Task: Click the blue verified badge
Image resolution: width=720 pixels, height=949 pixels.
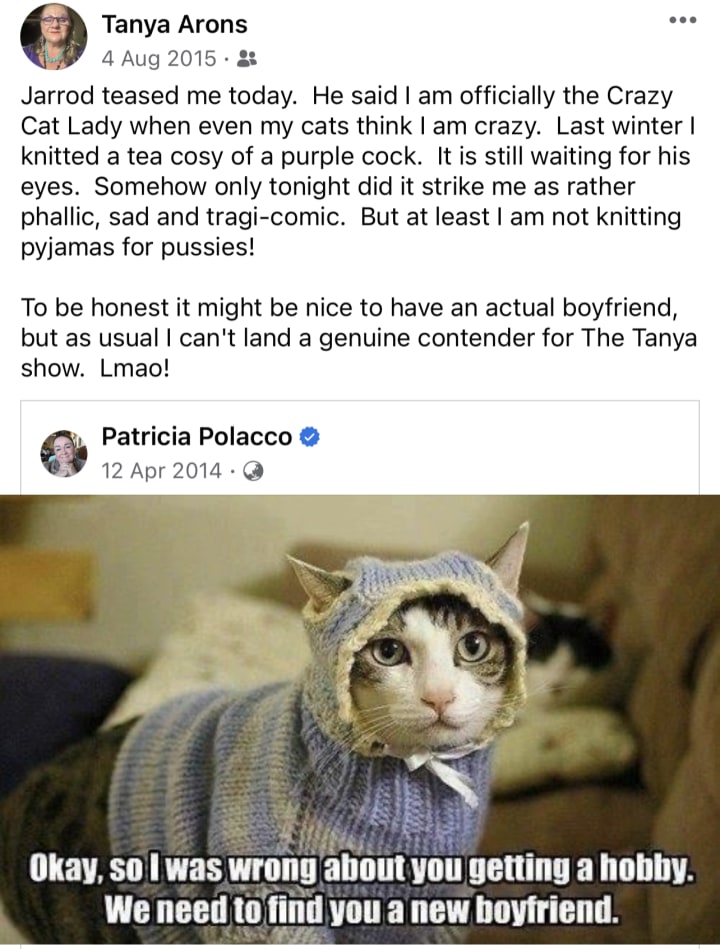Action: tap(310, 436)
